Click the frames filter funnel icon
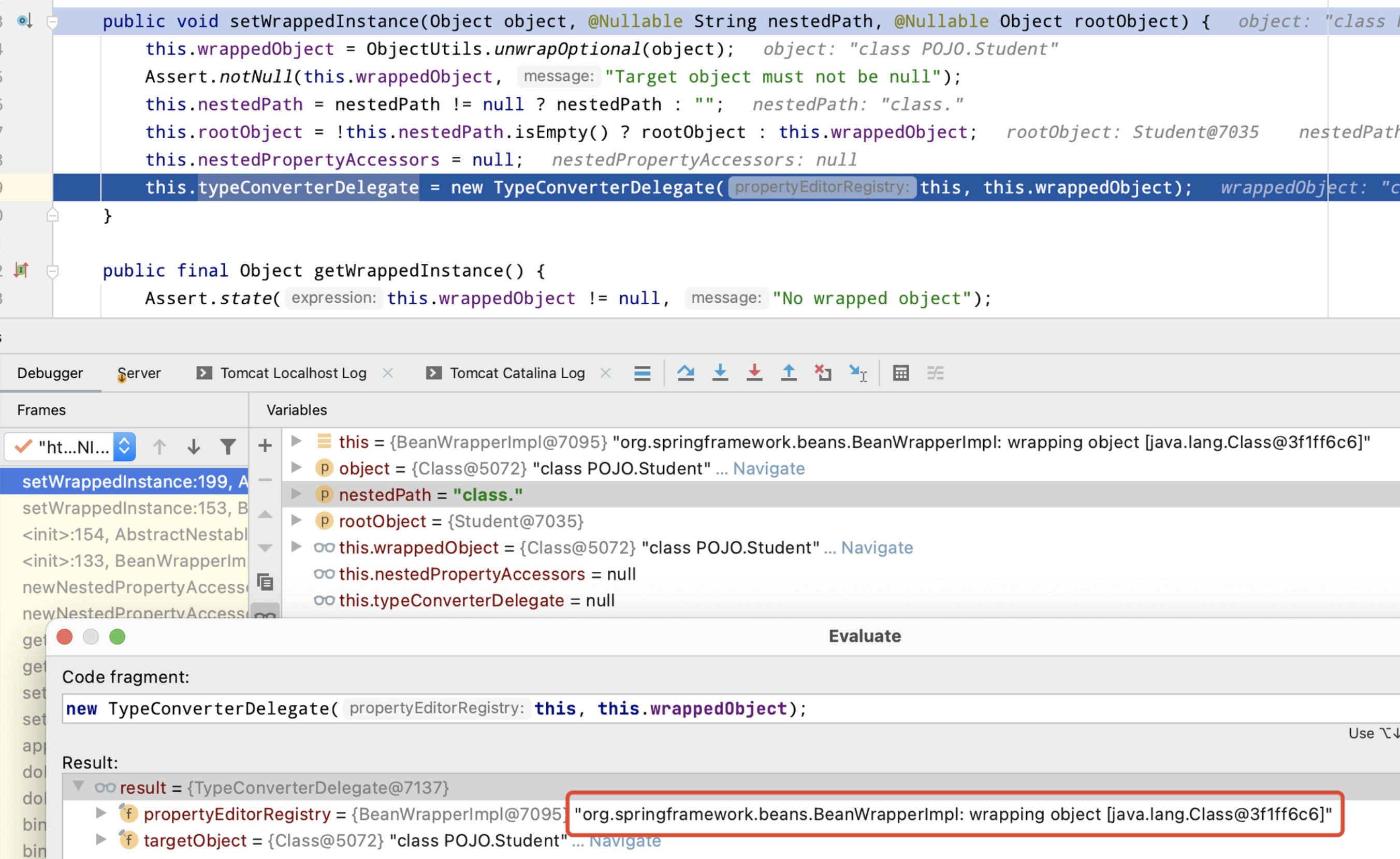Viewport: 1400px width, 859px height. click(x=228, y=447)
